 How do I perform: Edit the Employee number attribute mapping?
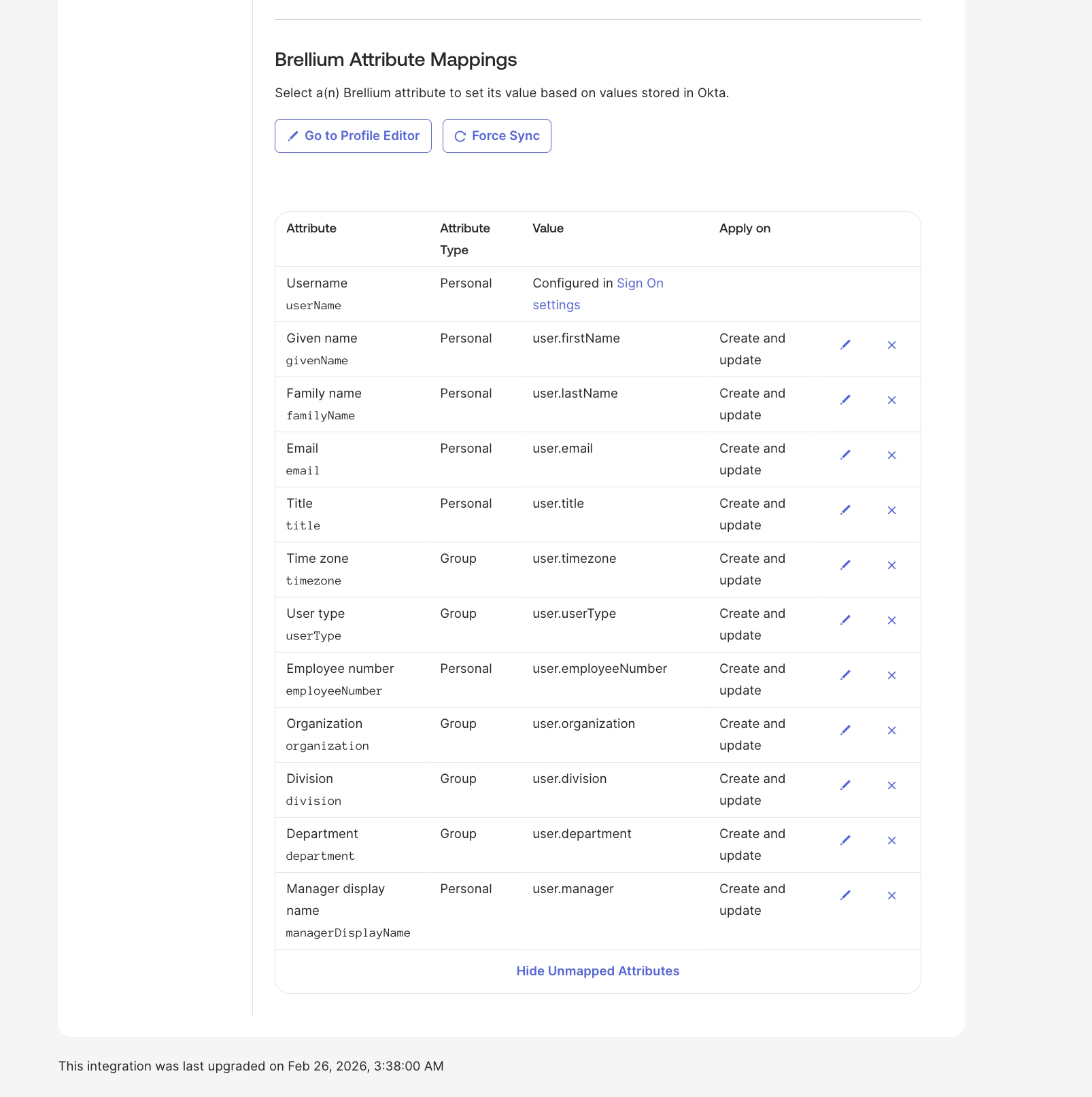pyautogui.click(x=845, y=675)
